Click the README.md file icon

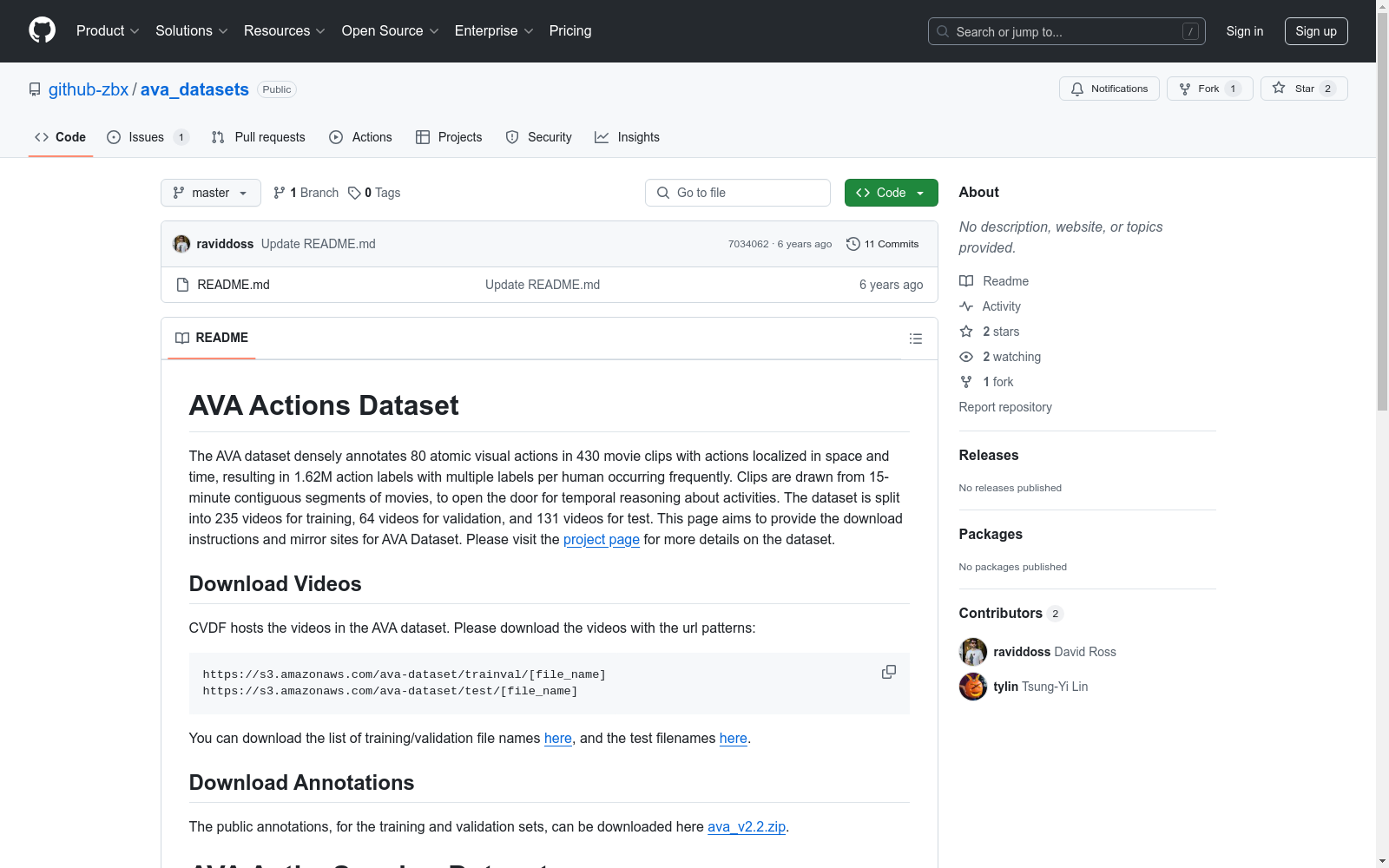(182, 285)
